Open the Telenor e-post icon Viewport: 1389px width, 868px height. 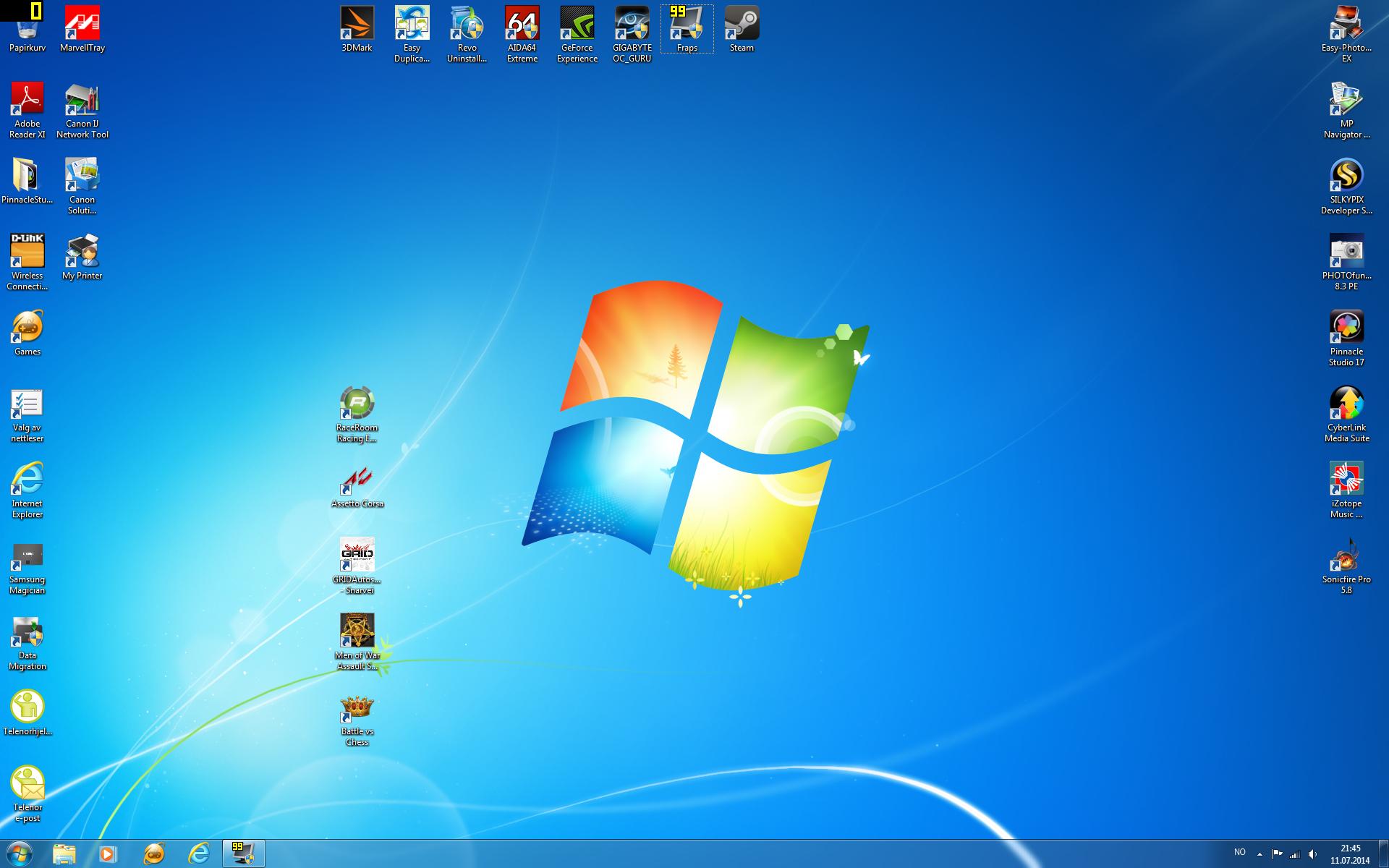coord(27,793)
